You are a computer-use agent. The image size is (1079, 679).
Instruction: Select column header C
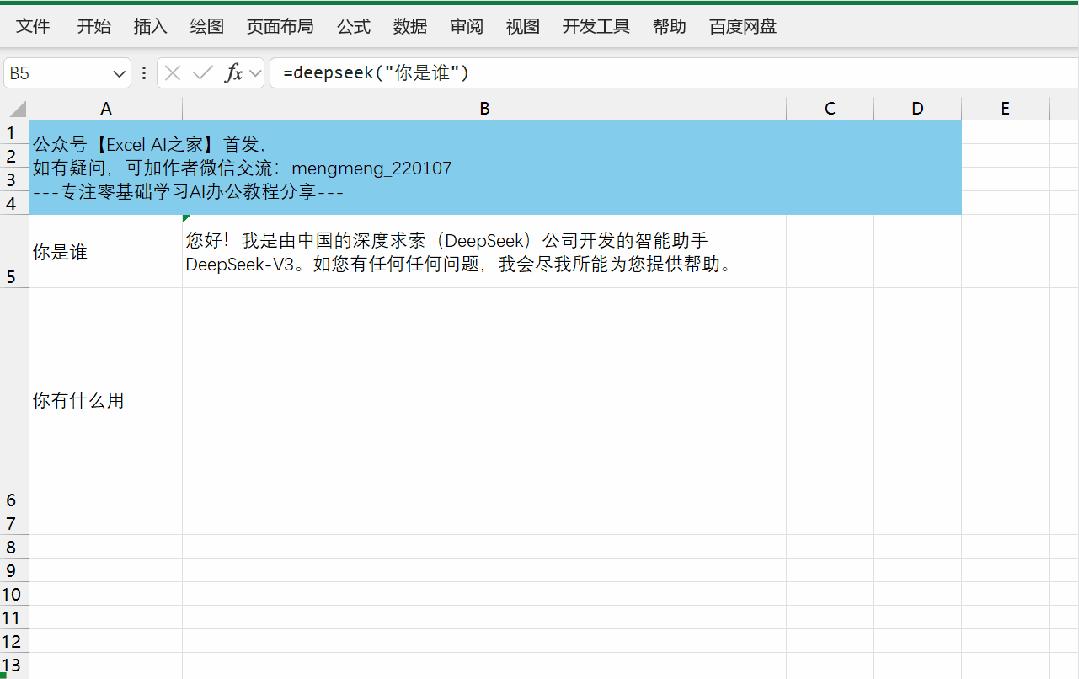(x=829, y=107)
